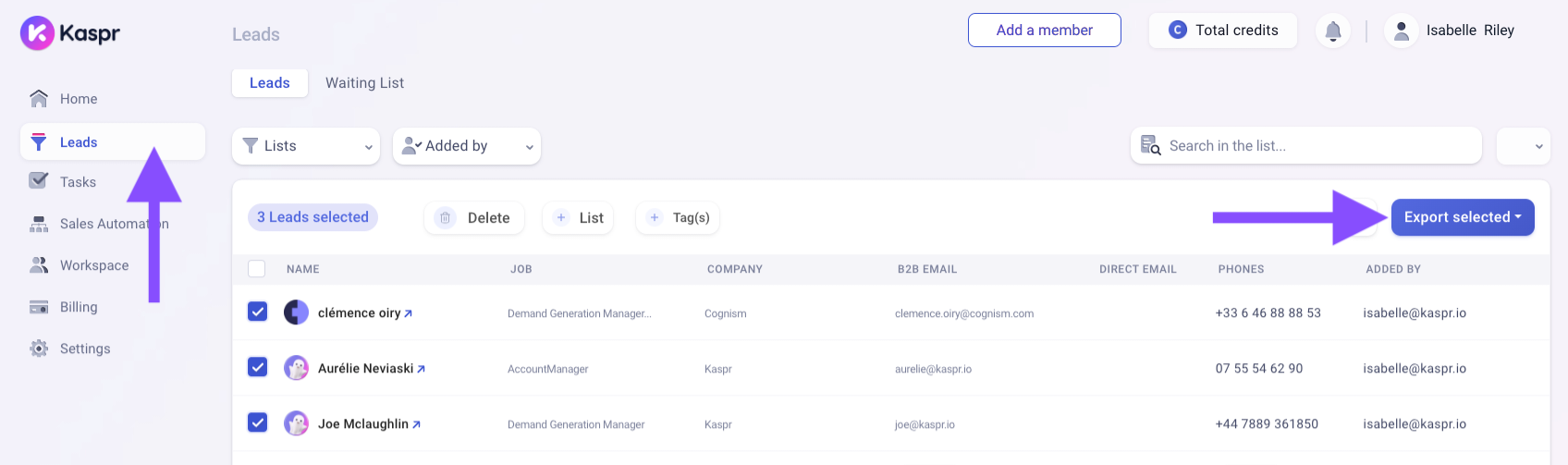Viewport: 1568px width, 465px height.
Task: Toggle the select-all header checkbox
Action: coord(257,269)
